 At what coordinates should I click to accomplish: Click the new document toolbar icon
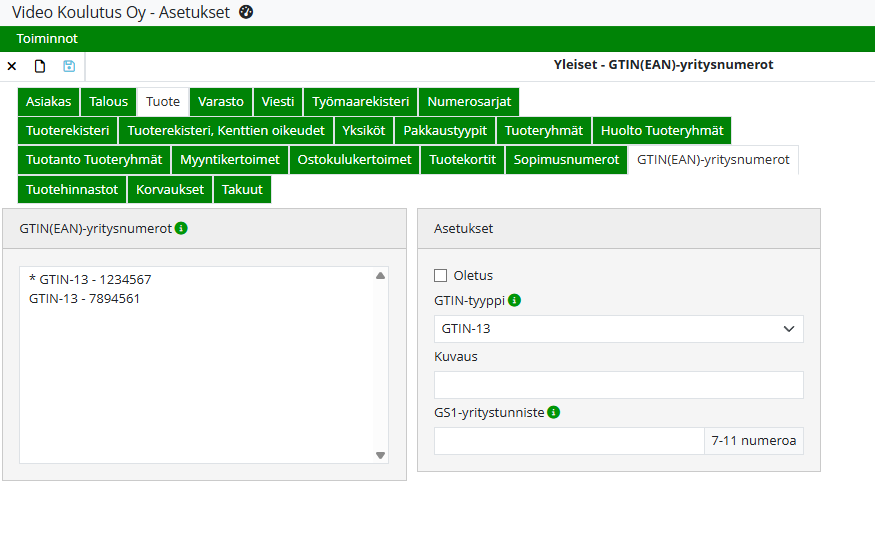click(40, 66)
